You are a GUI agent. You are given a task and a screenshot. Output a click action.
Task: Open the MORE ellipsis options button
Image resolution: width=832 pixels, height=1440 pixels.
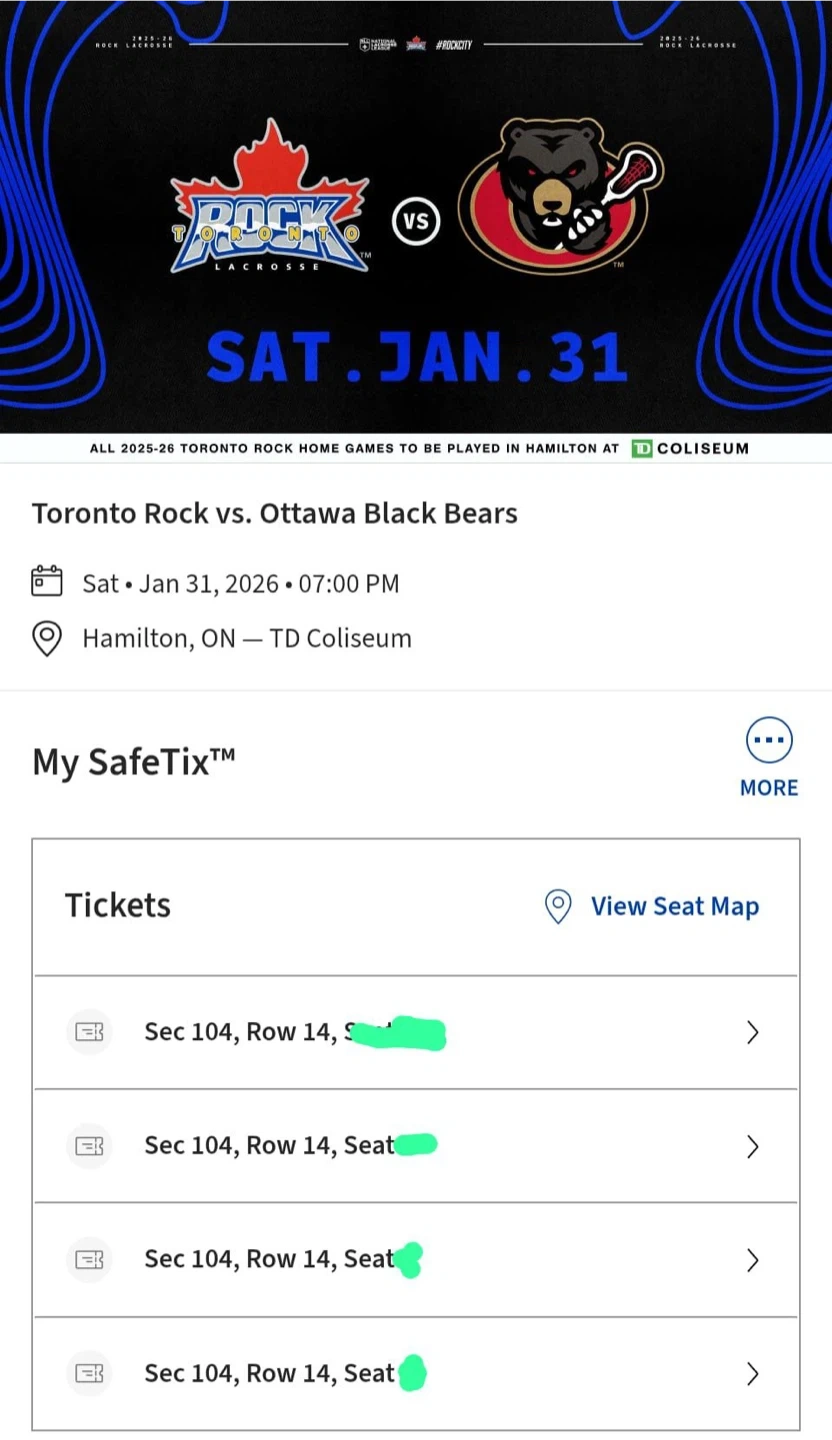coord(769,742)
